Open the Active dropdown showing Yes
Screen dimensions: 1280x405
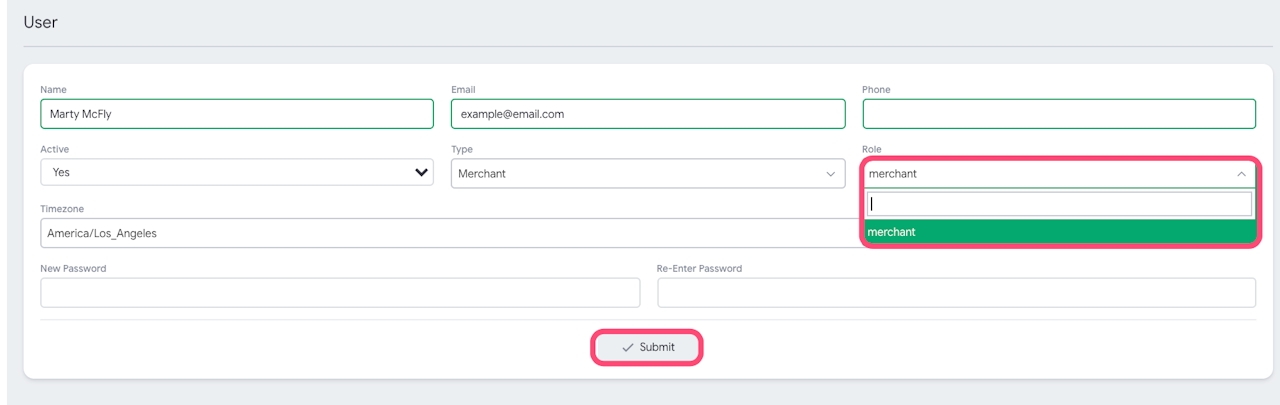pos(236,173)
